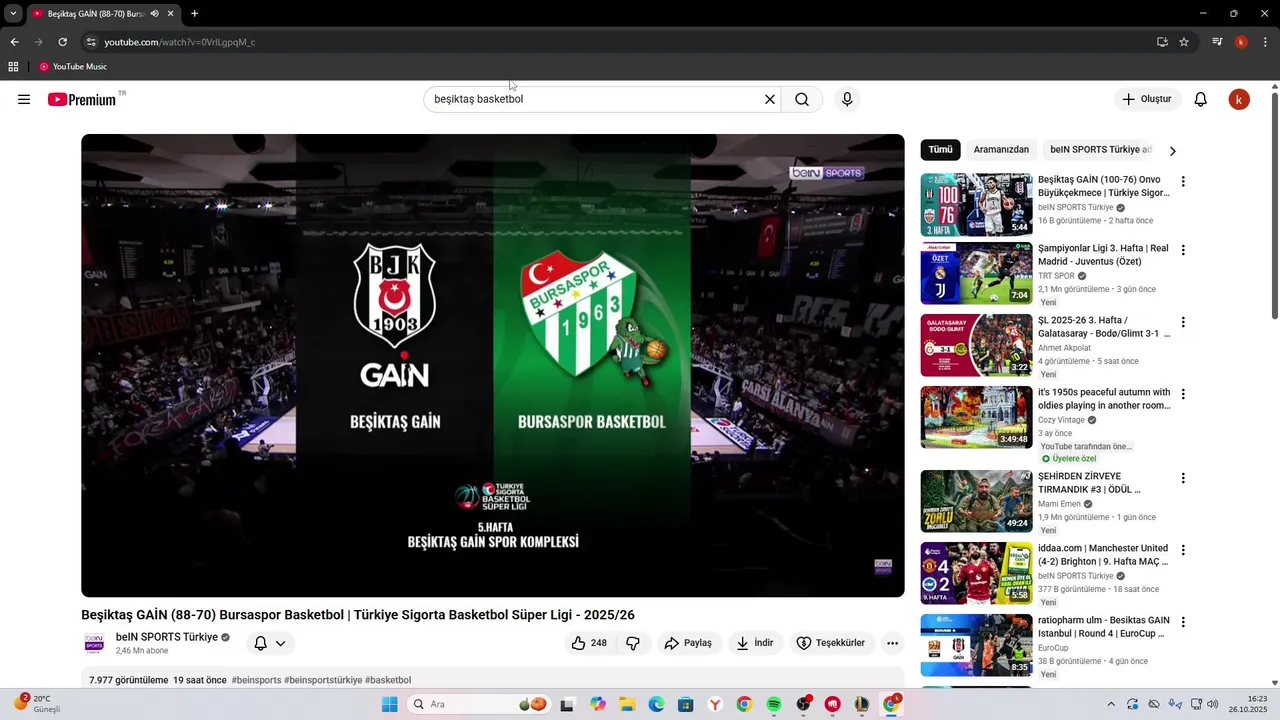Send thanks using Teşekkürler button
The width and height of the screenshot is (1280, 720).
pos(831,643)
